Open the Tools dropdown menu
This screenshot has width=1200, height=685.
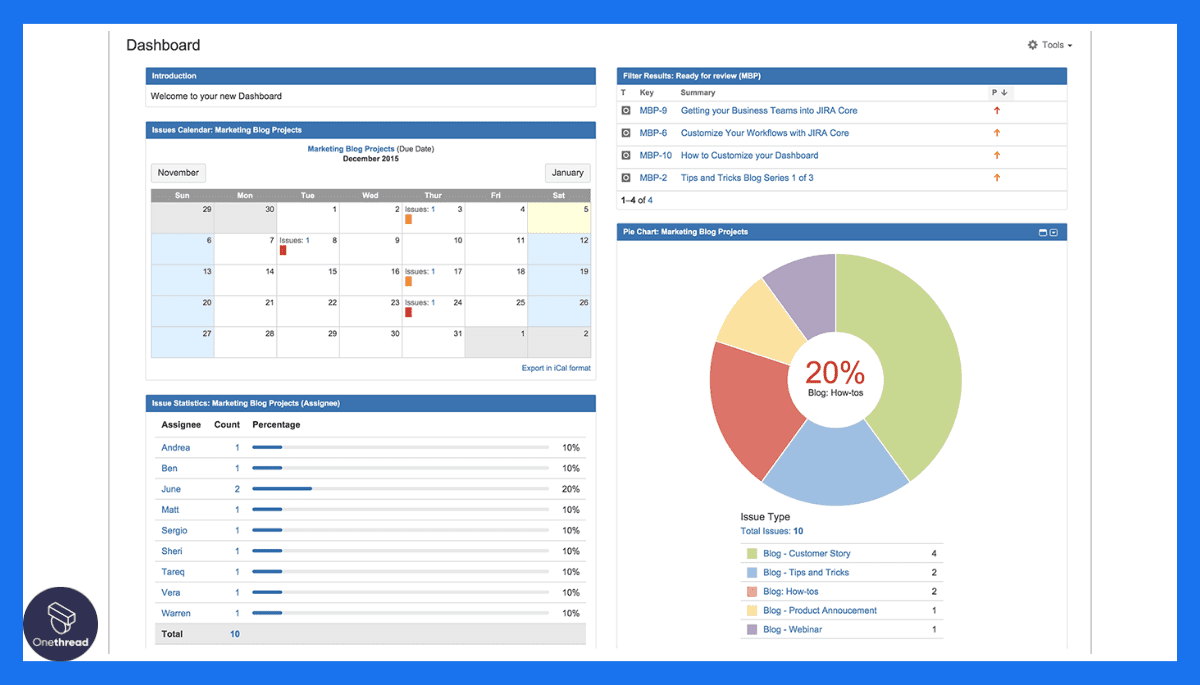tap(1049, 44)
